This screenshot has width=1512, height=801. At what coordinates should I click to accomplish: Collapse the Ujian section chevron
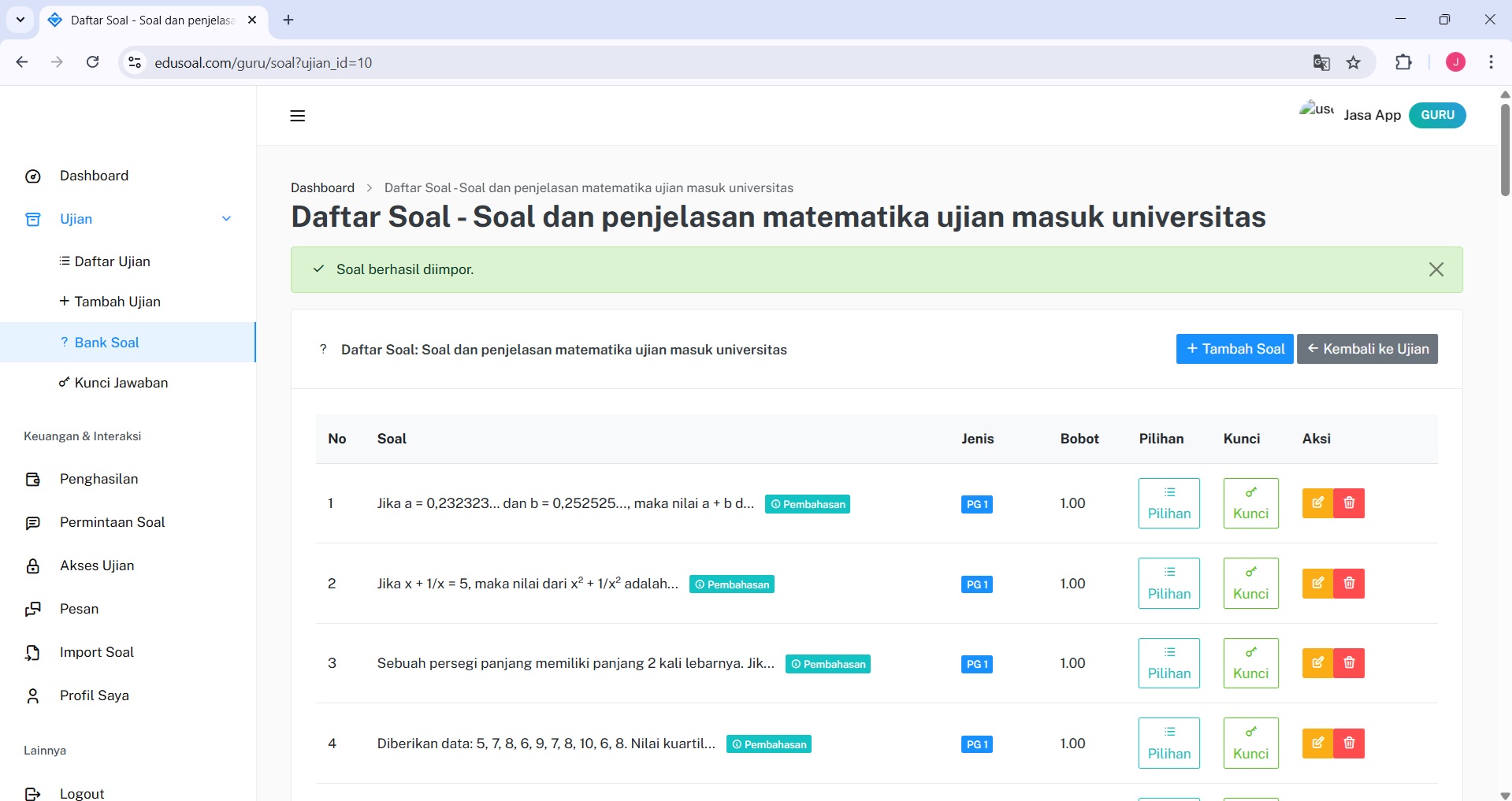coord(227,219)
